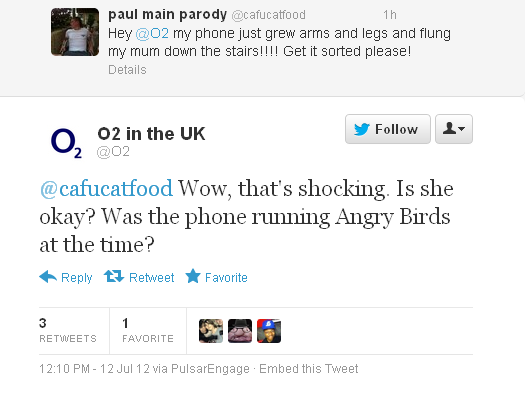Screen dimensions: 526x396
Task: Open the paul main parody profile name
Action: coord(167,14)
